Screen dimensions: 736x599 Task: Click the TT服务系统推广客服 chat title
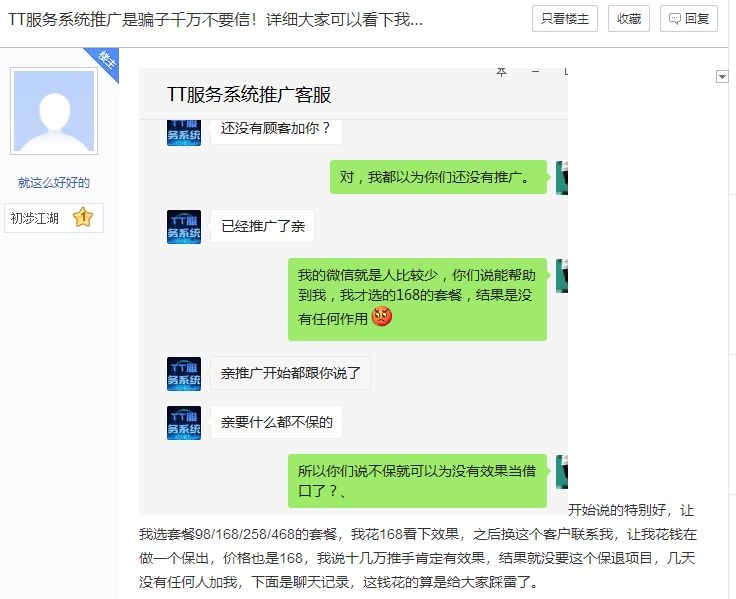(x=249, y=95)
